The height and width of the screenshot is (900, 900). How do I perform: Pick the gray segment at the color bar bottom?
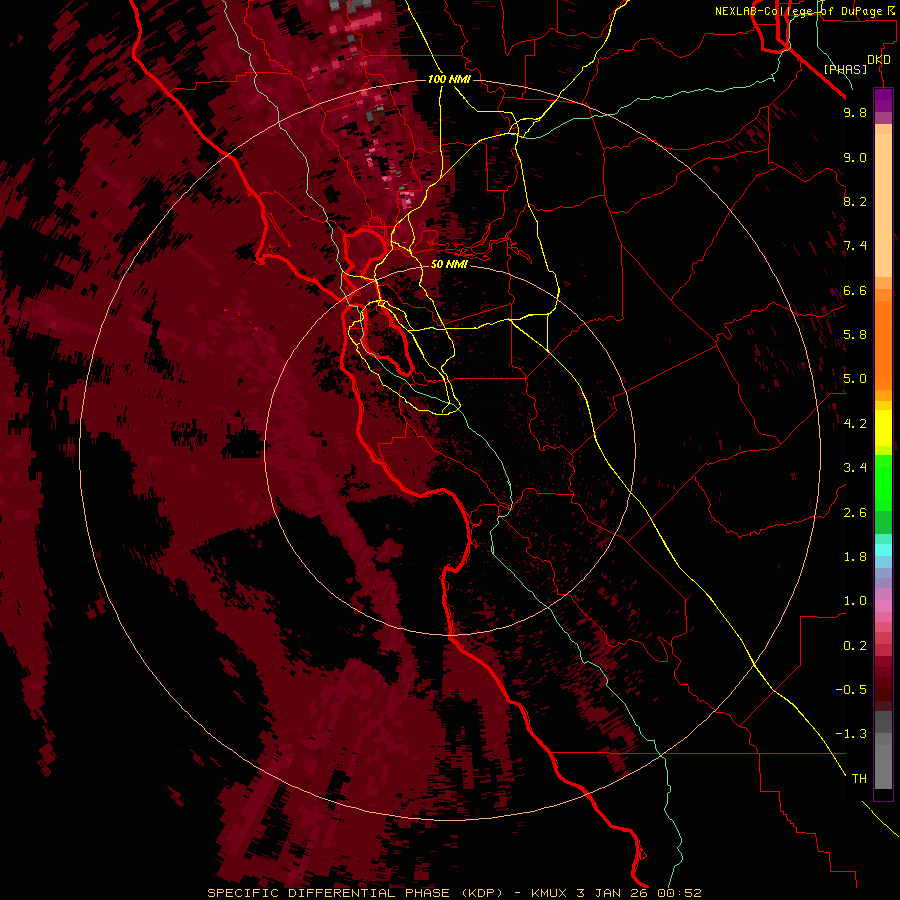883,766
